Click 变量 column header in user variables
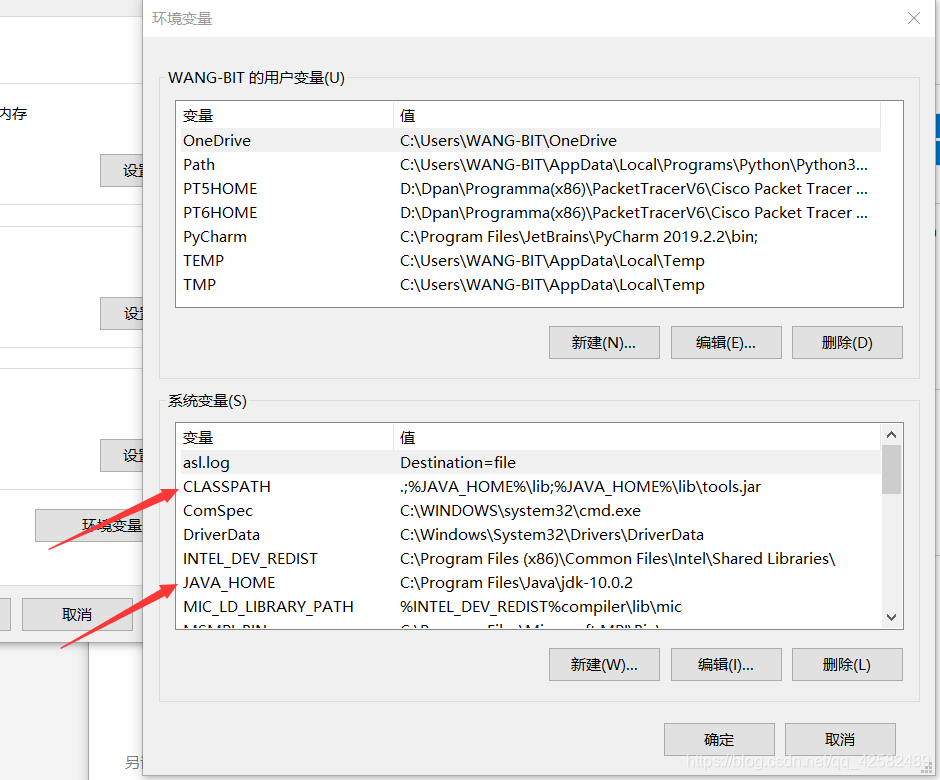Screen dimensions: 940x780 [287, 115]
